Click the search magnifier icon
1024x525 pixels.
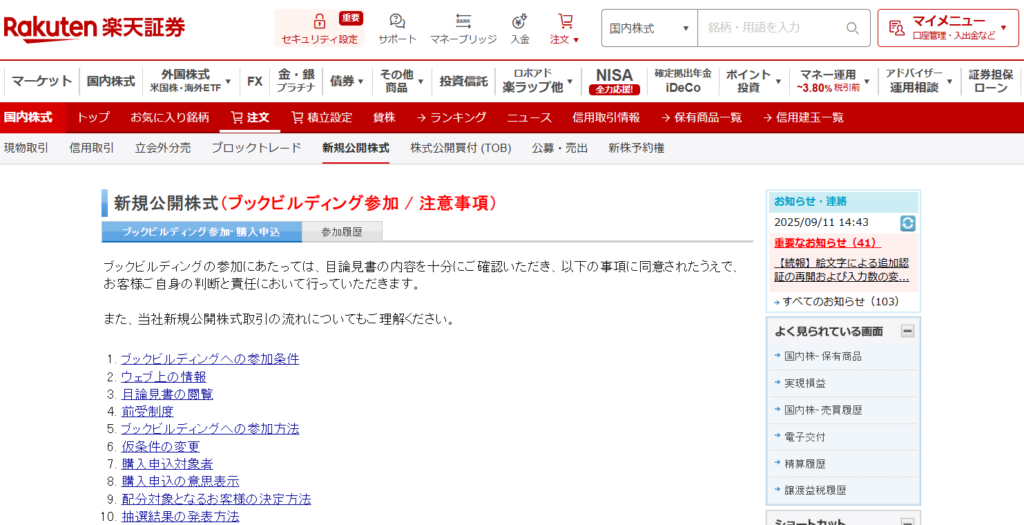[852, 28]
